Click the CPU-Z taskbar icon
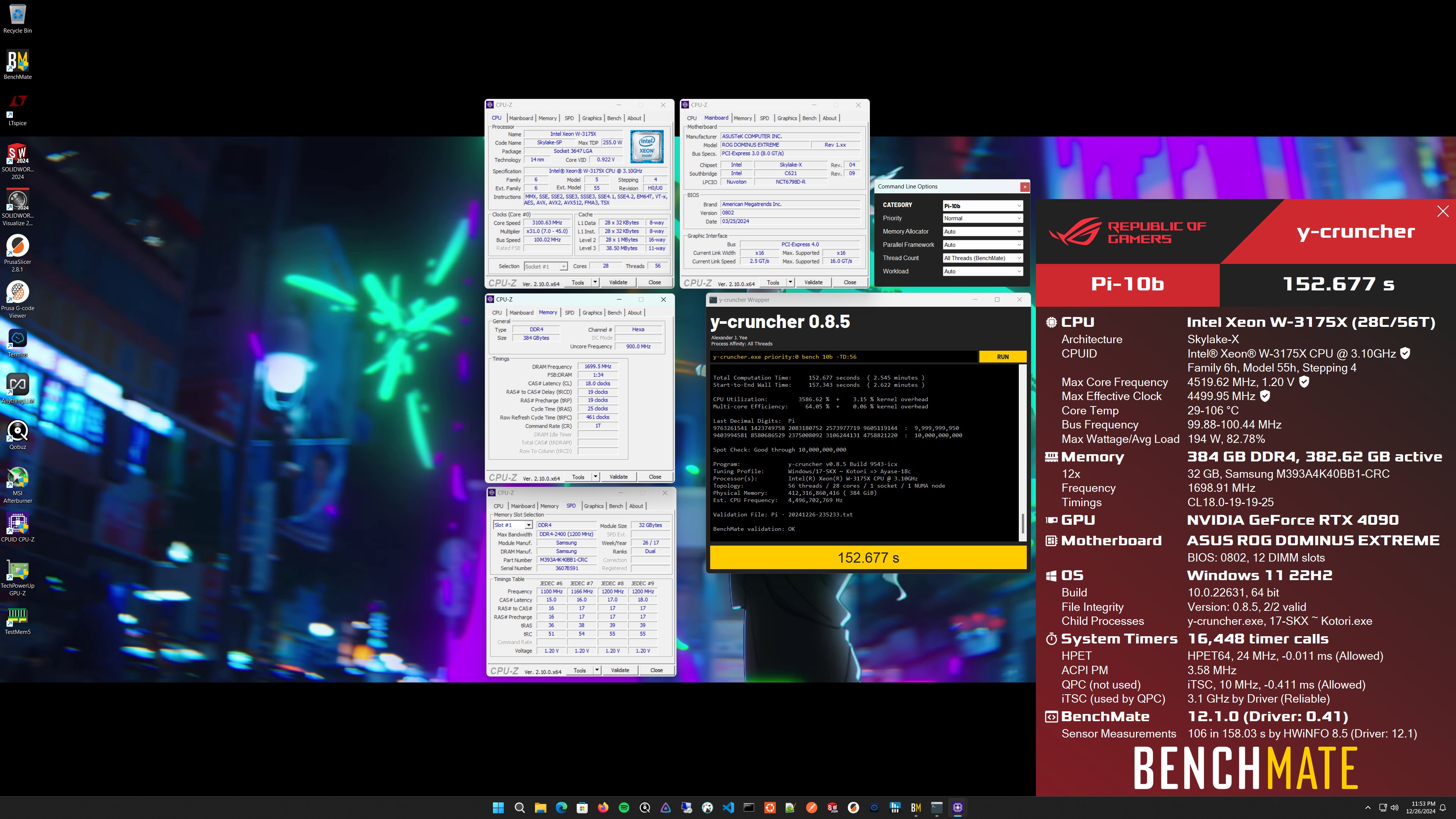The width and height of the screenshot is (1456, 819). pyautogui.click(x=957, y=808)
